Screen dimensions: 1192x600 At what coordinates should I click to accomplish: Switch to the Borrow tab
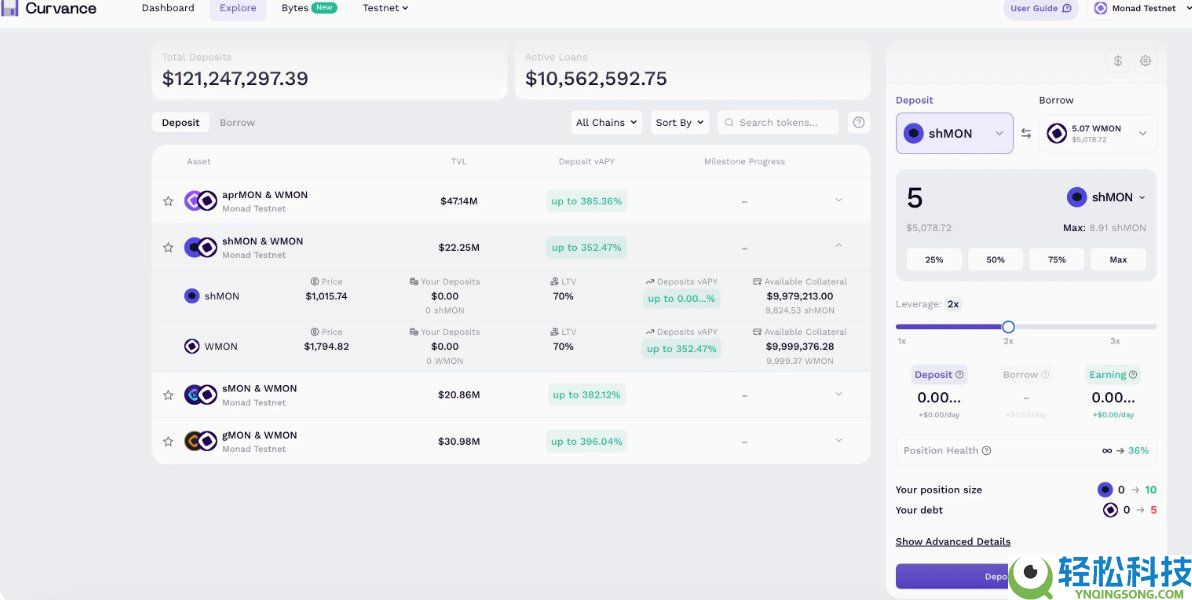[237, 122]
